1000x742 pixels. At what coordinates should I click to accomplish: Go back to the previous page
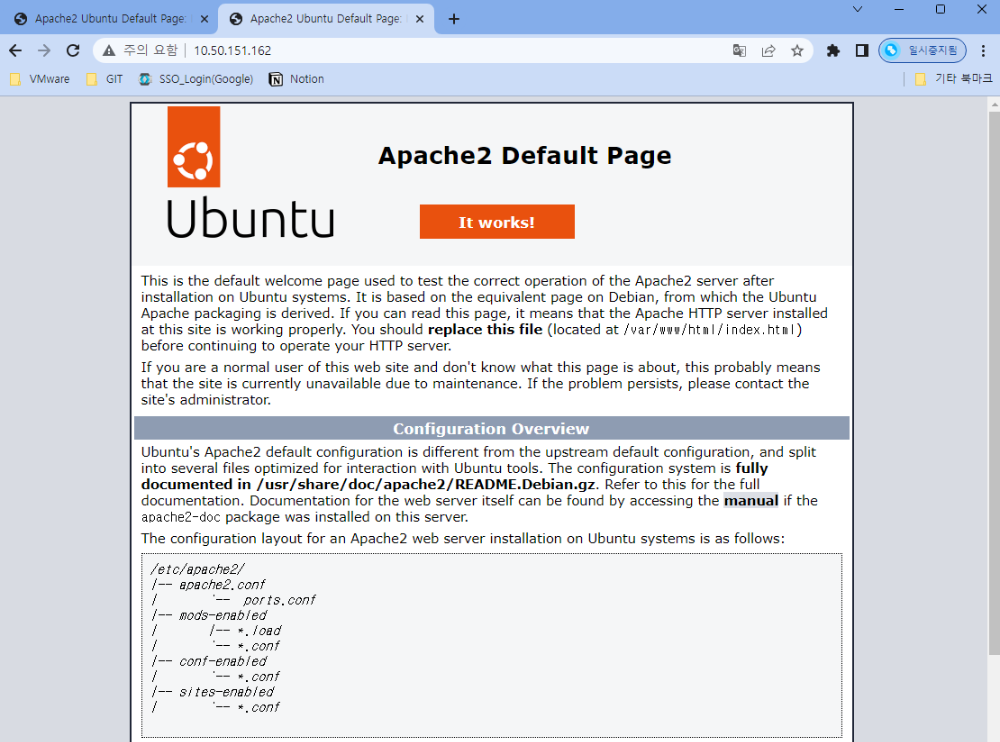[x=16, y=50]
